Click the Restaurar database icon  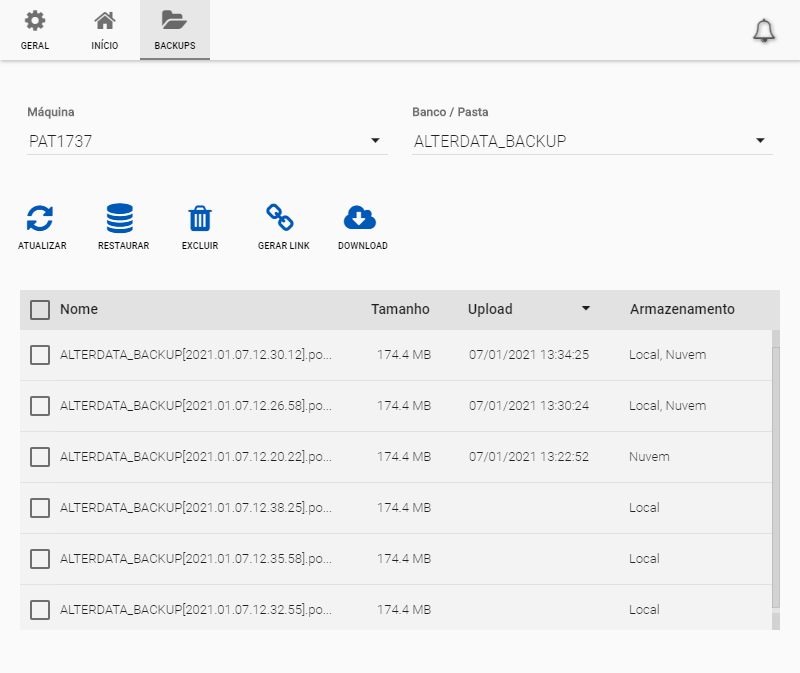tap(120, 218)
